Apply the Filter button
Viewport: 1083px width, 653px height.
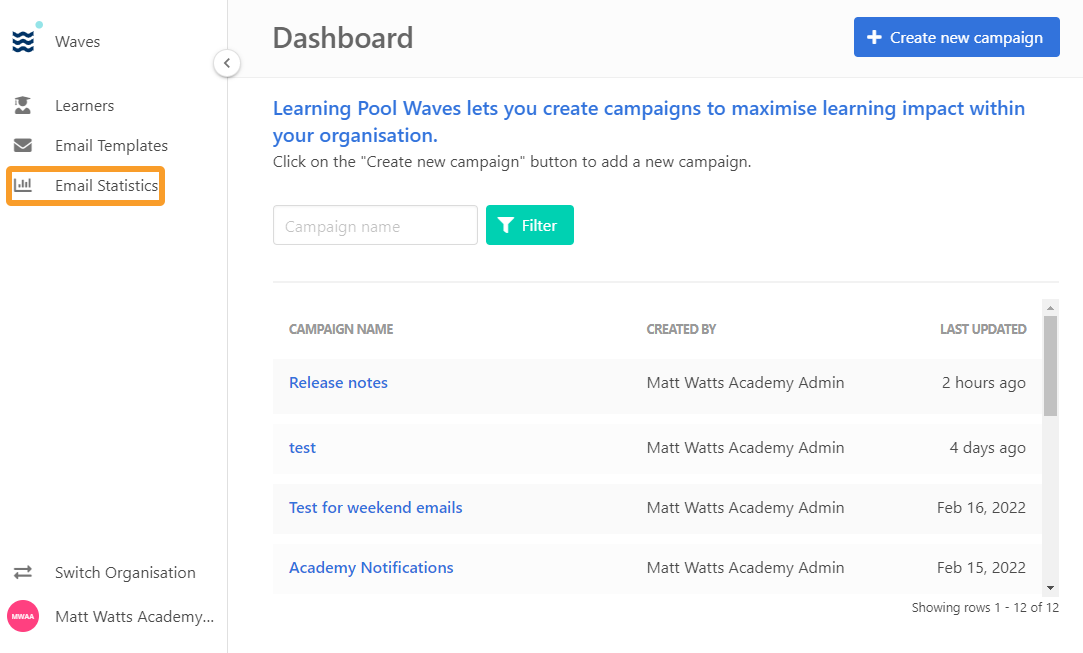click(530, 225)
